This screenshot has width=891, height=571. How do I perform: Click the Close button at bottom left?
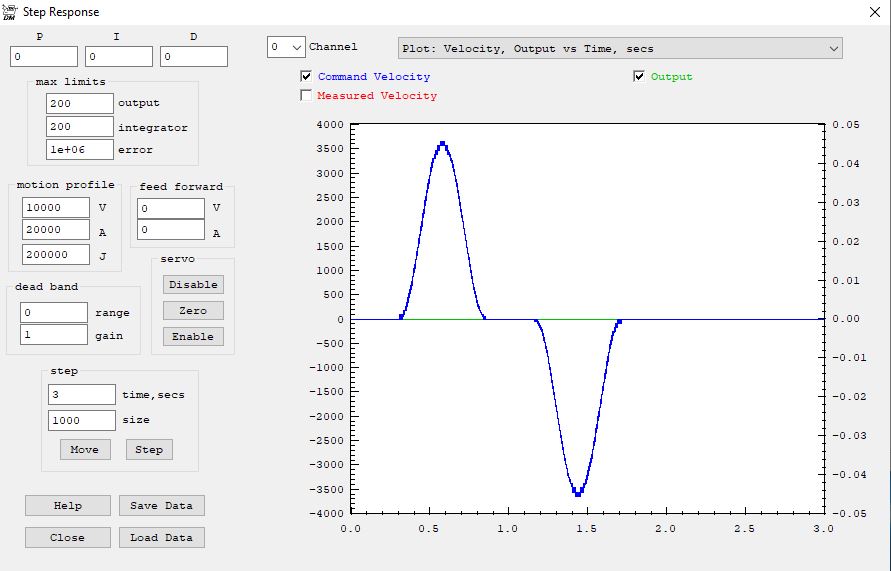click(67, 538)
